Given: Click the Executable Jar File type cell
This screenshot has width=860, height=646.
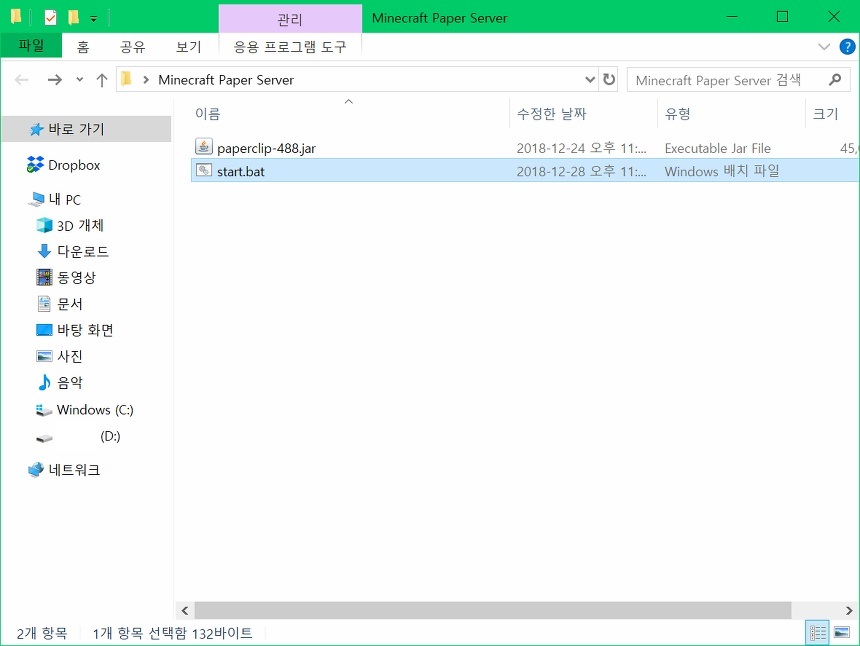Looking at the screenshot, I should coord(717,148).
